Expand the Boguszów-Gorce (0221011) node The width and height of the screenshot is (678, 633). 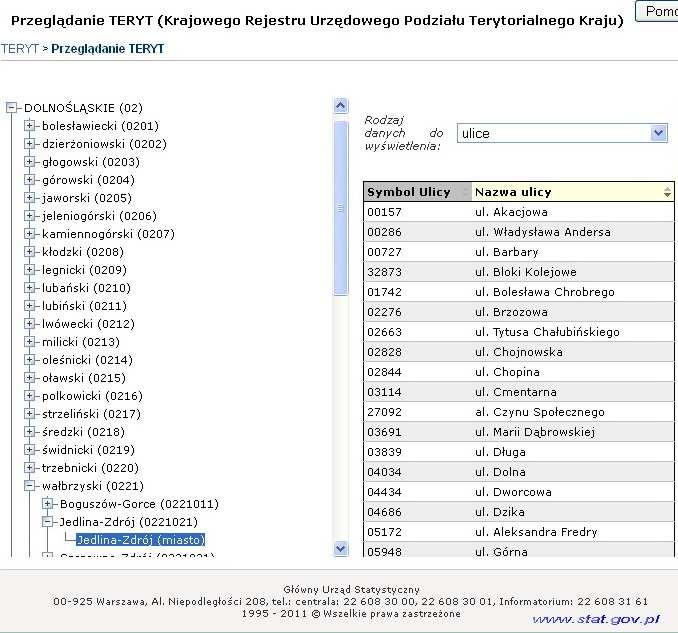click(48, 504)
